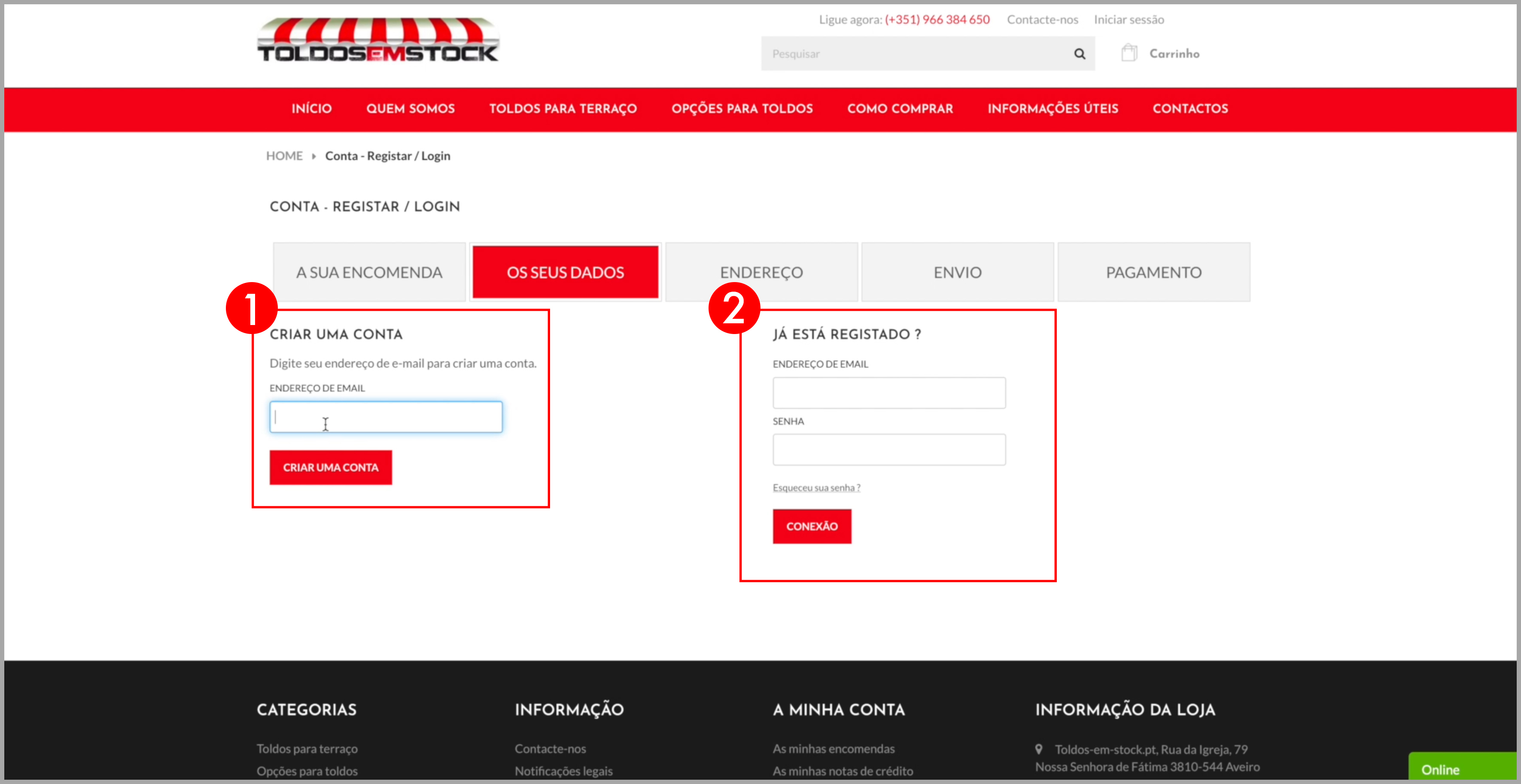Click the breadcrumb arrow separator
Image resolution: width=1521 pixels, height=784 pixels.
click(313, 156)
